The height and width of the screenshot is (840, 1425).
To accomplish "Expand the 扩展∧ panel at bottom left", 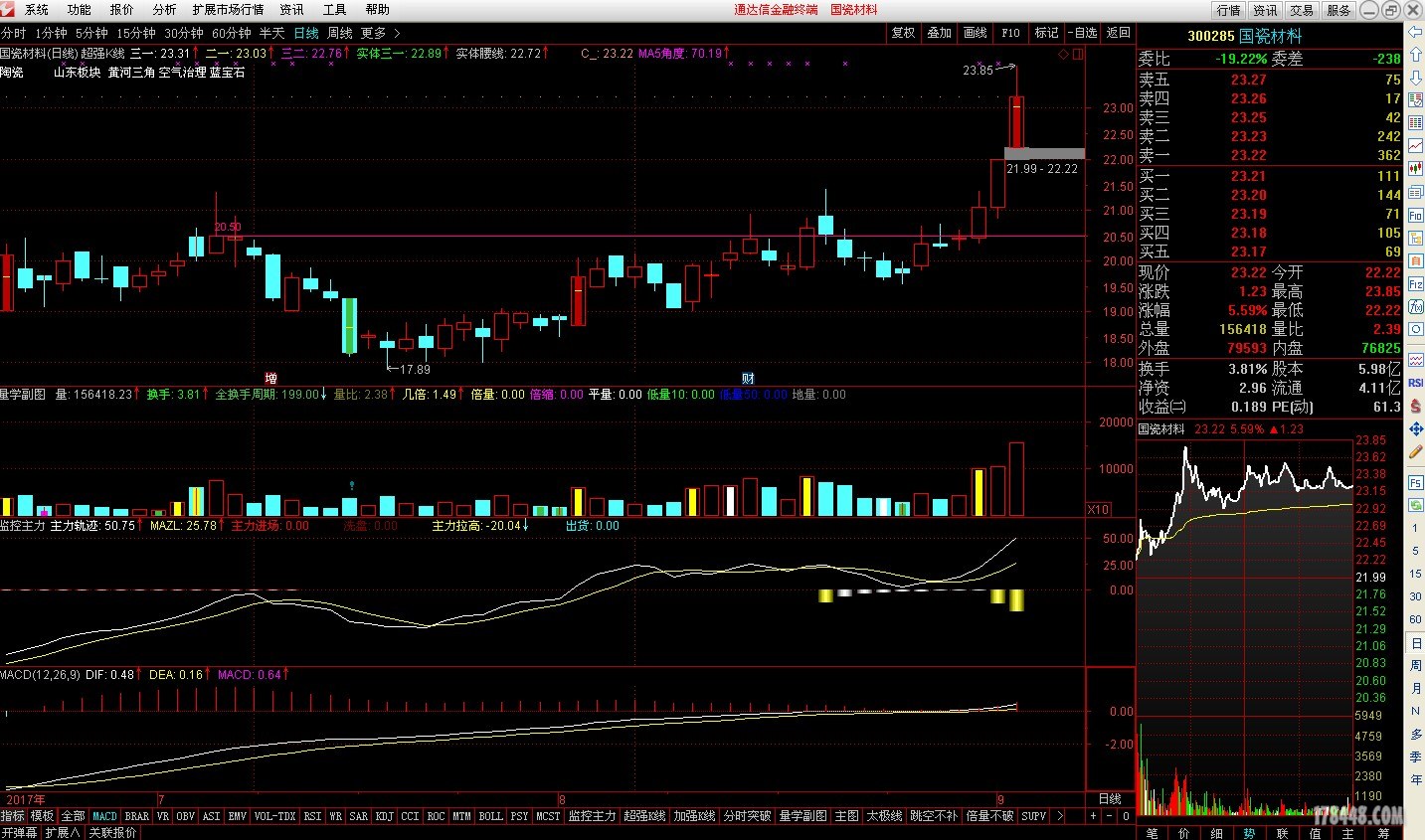I will point(62,833).
